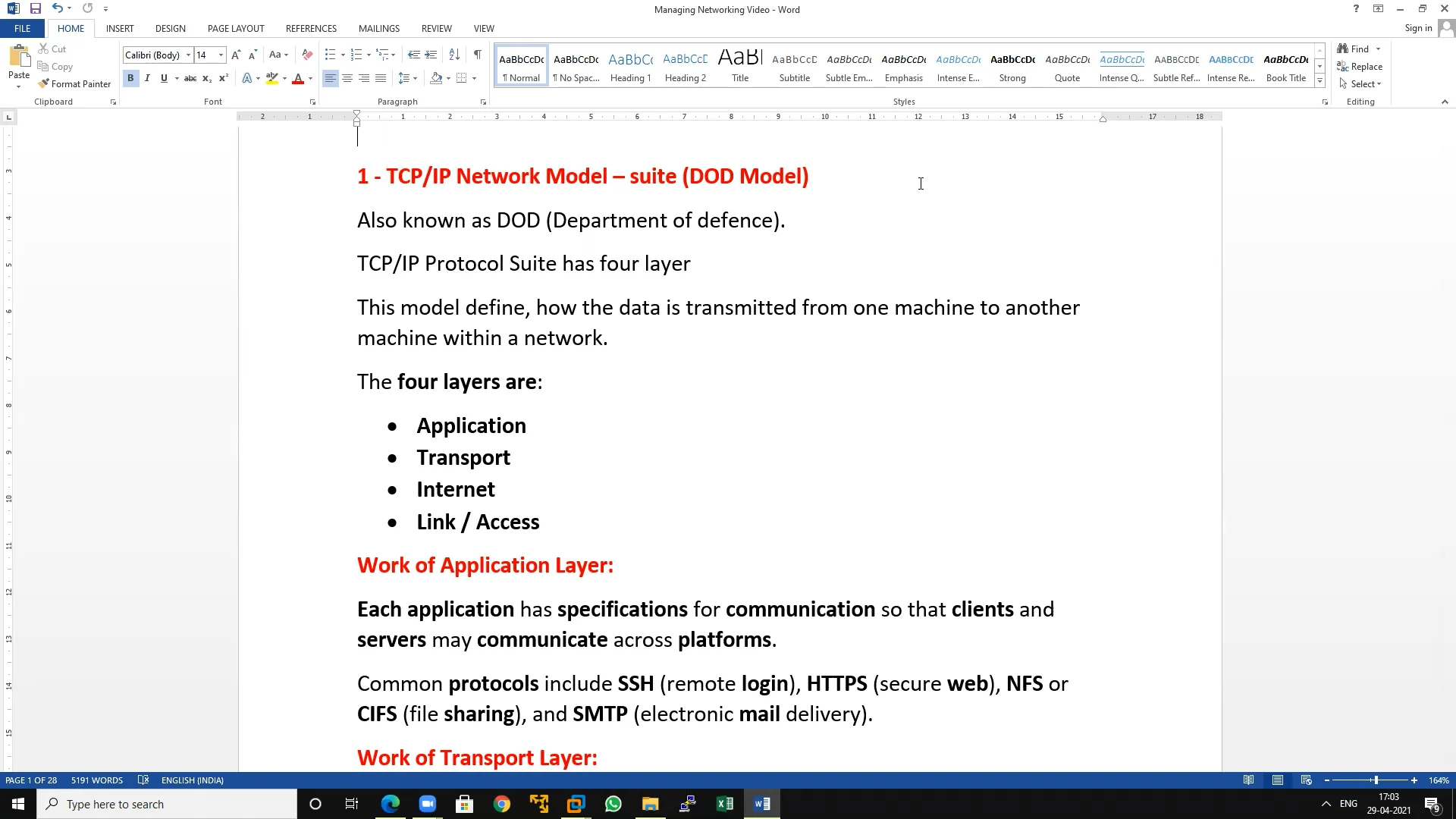The image size is (1456, 819).
Task: Toggle the bullet list button
Action: coord(330,55)
